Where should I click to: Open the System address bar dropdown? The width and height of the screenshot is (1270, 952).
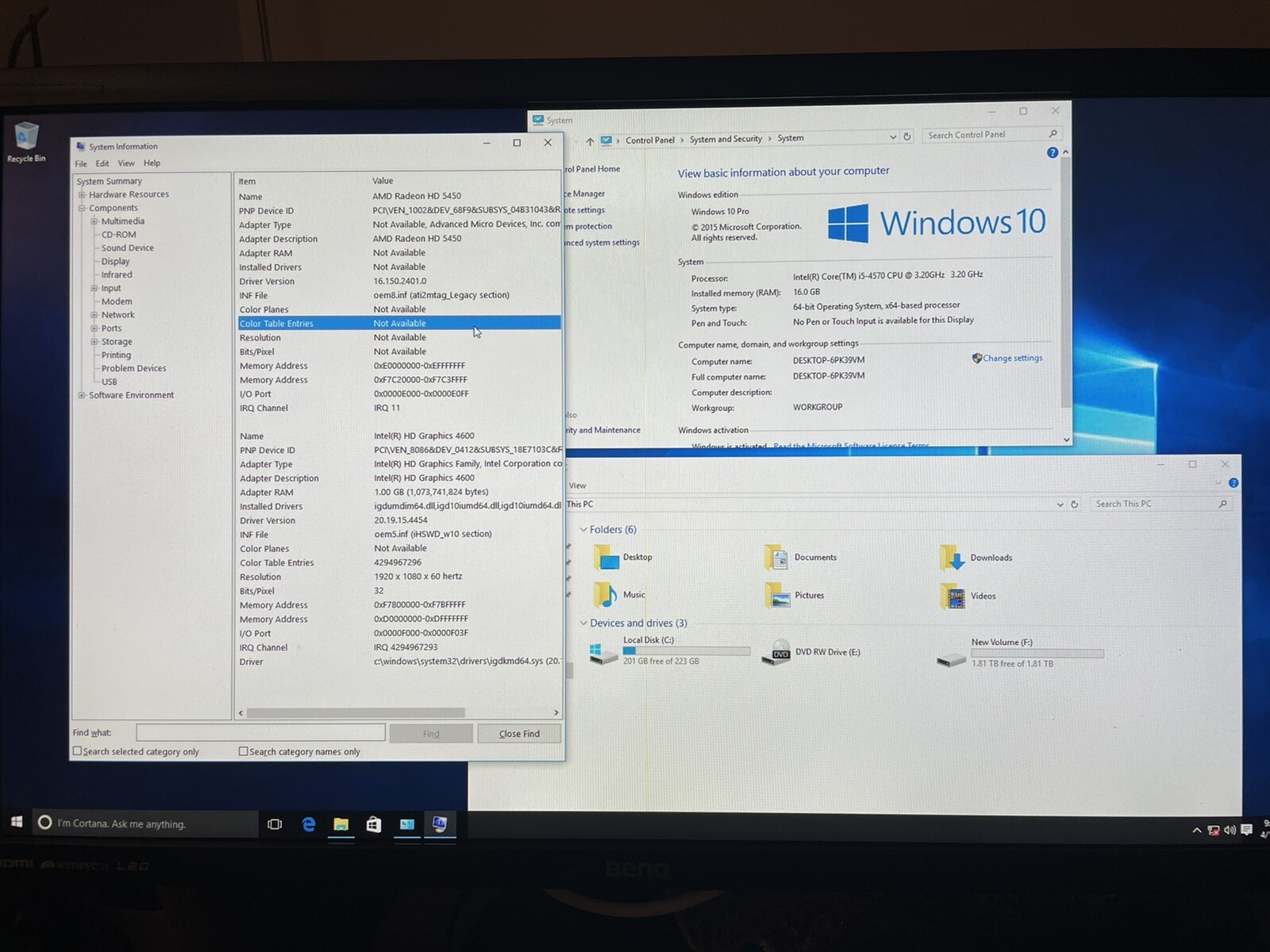pos(892,137)
